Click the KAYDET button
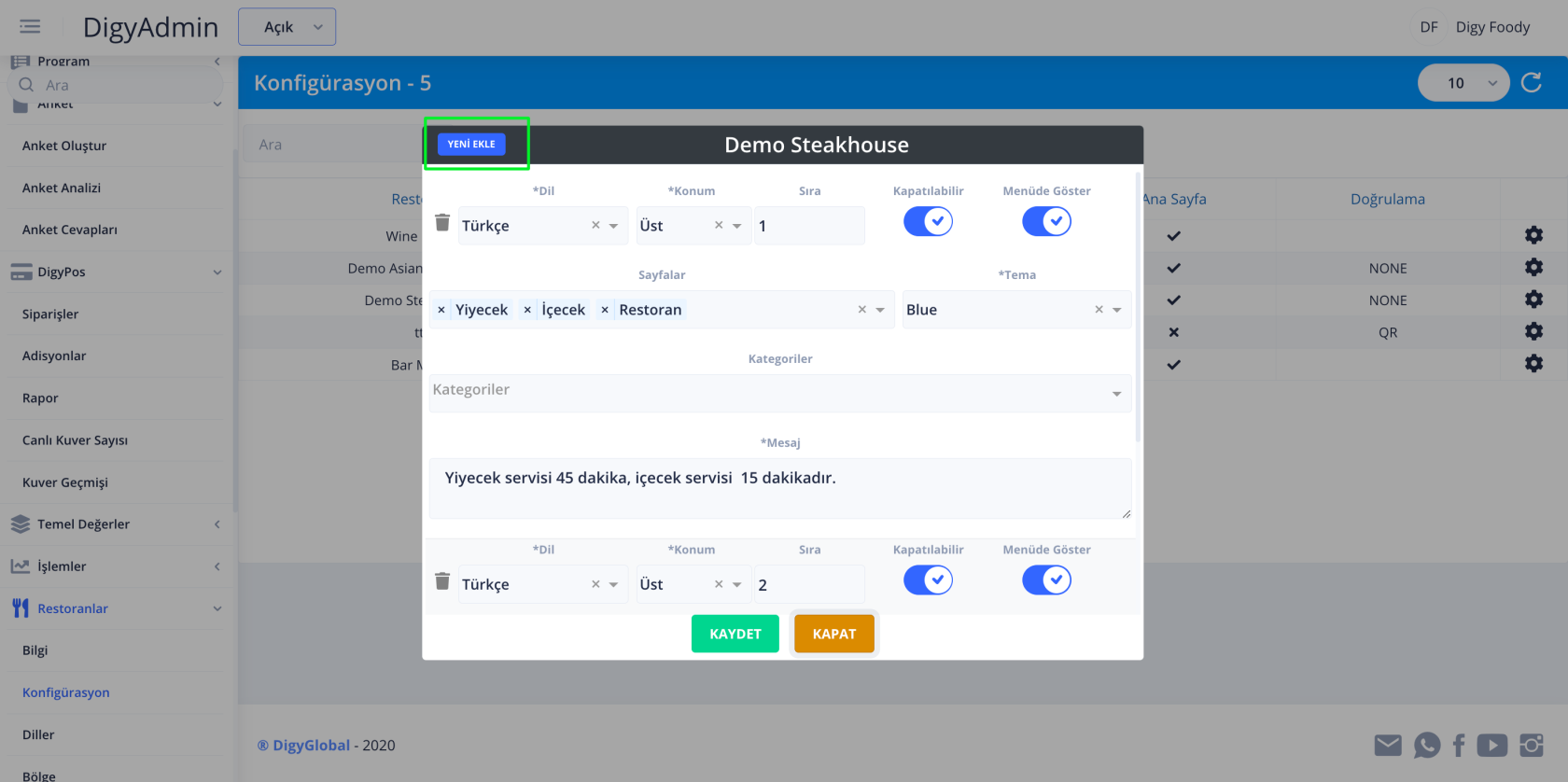The width and height of the screenshot is (1568, 782). [x=735, y=634]
